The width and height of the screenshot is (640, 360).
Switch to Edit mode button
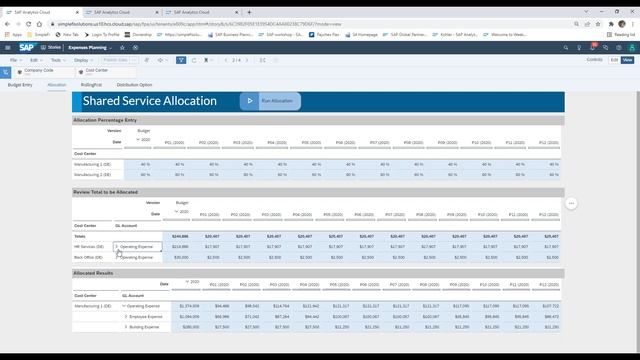[x=614, y=60]
